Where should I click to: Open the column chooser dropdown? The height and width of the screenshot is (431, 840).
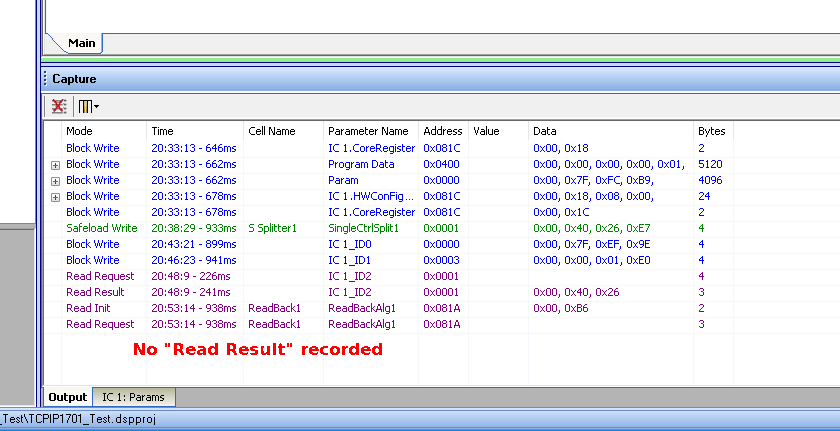pos(88,107)
